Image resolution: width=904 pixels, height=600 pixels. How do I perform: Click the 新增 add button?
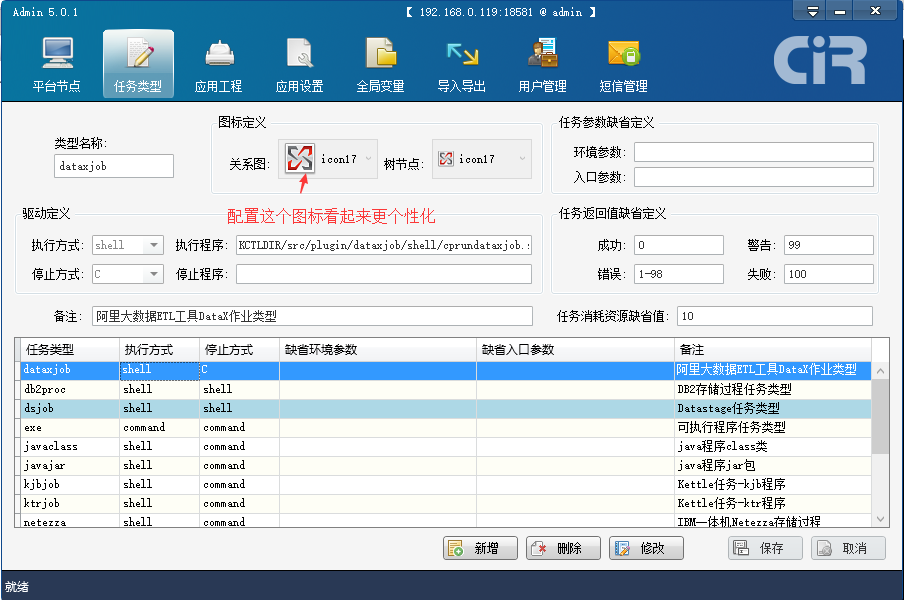[480, 548]
